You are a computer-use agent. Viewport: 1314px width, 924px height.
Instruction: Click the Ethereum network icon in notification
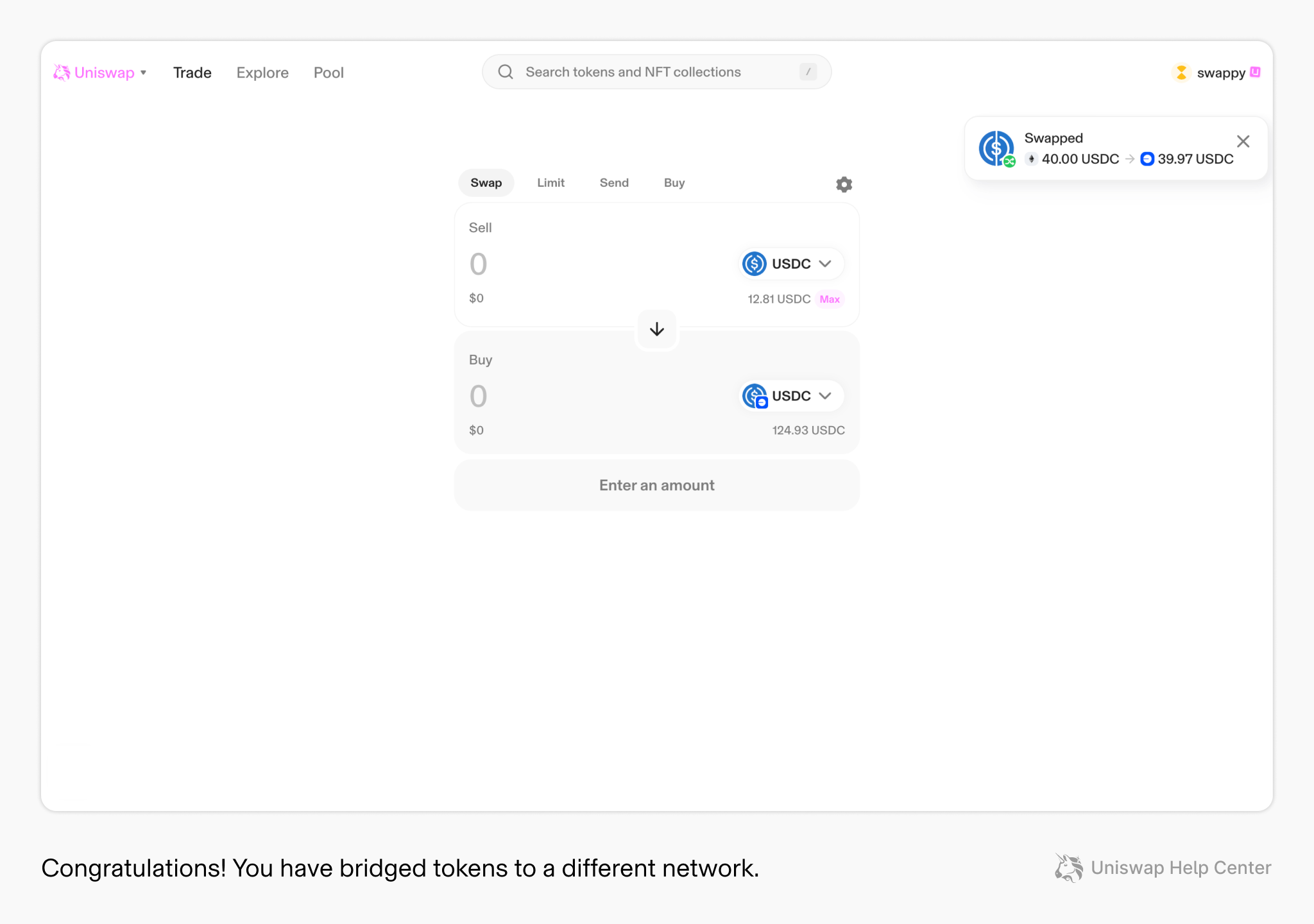1031,159
